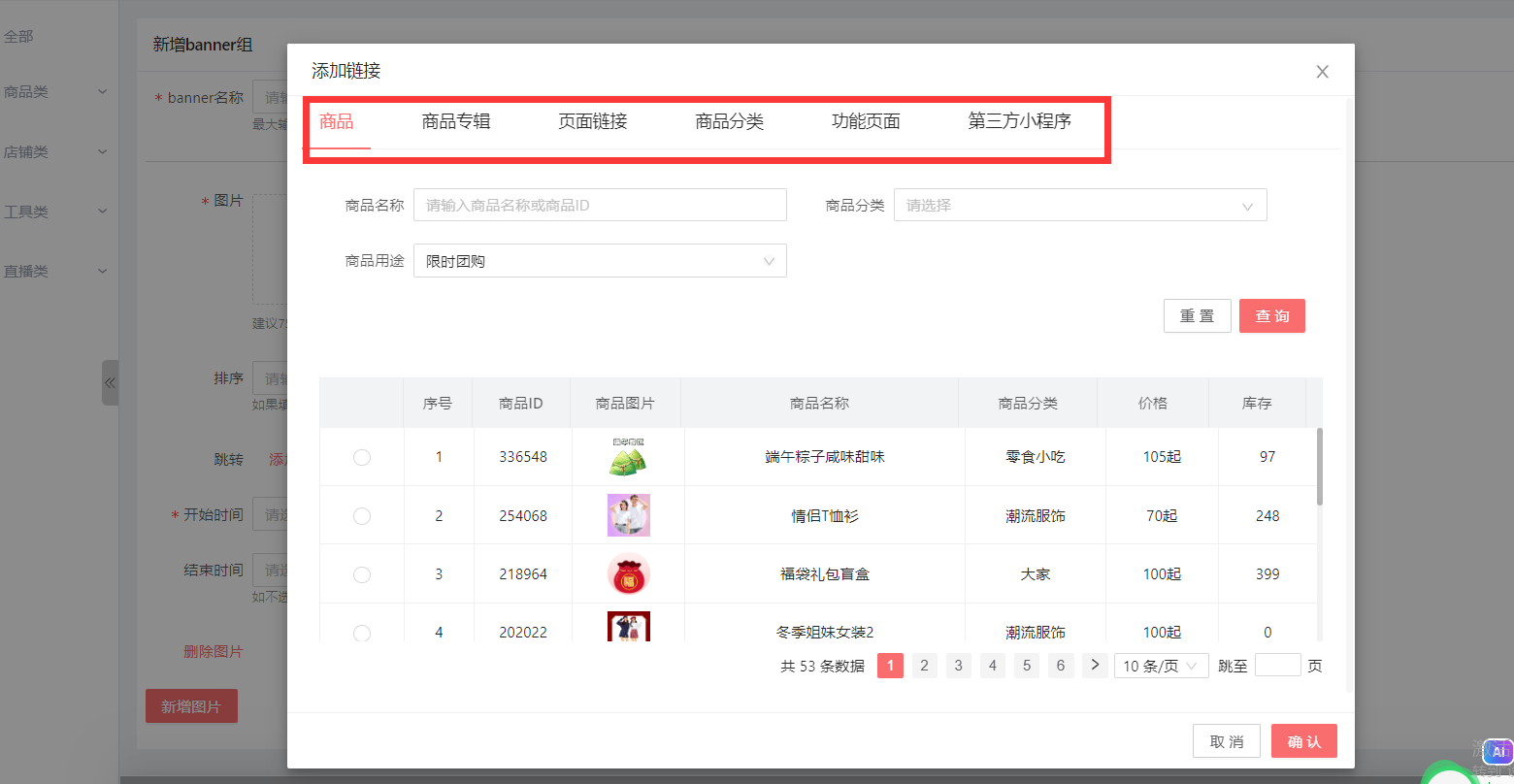This screenshot has width=1514, height=784.
Task: Click the 查询 search button
Action: (1271, 316)
